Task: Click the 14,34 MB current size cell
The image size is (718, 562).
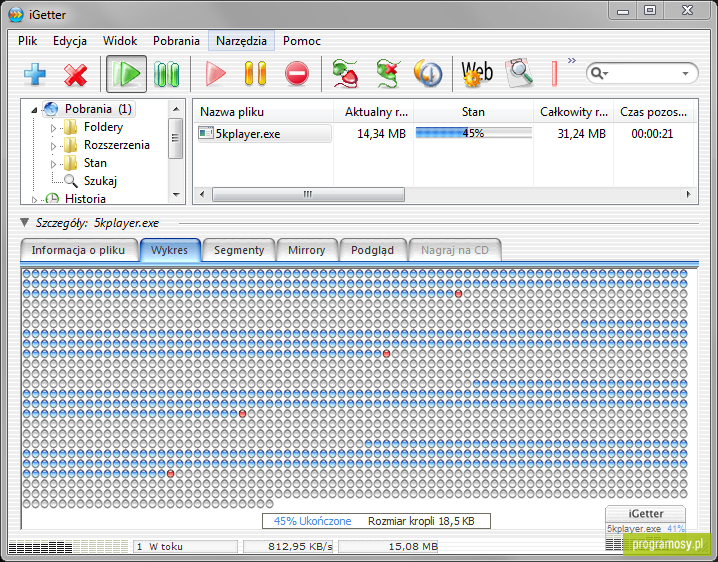Action: click(x=381, y=134)
